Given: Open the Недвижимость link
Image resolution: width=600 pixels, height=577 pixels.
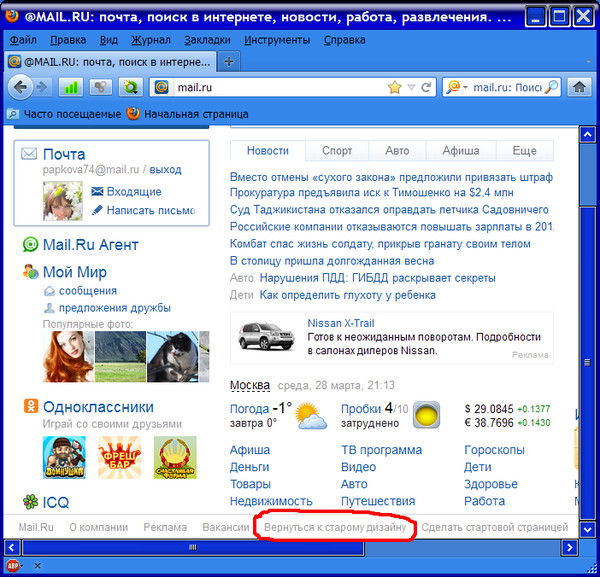Looking at the screenshot, I should (x=271, y=501).
